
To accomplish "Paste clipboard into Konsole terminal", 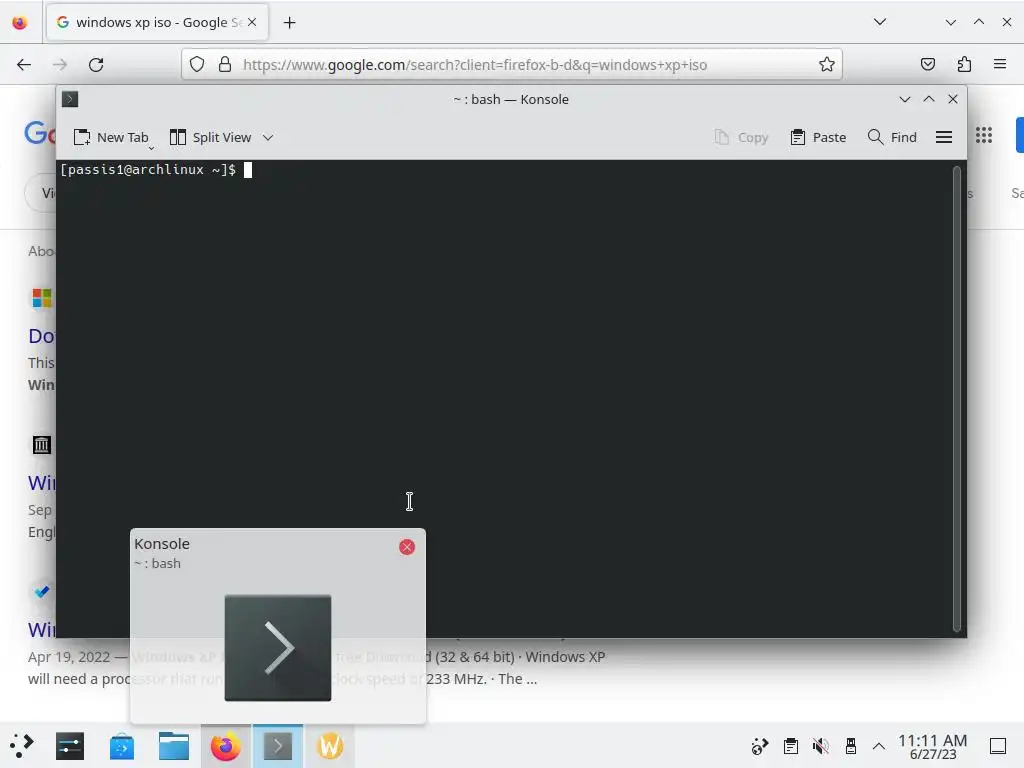I will [x=818, y=137].
